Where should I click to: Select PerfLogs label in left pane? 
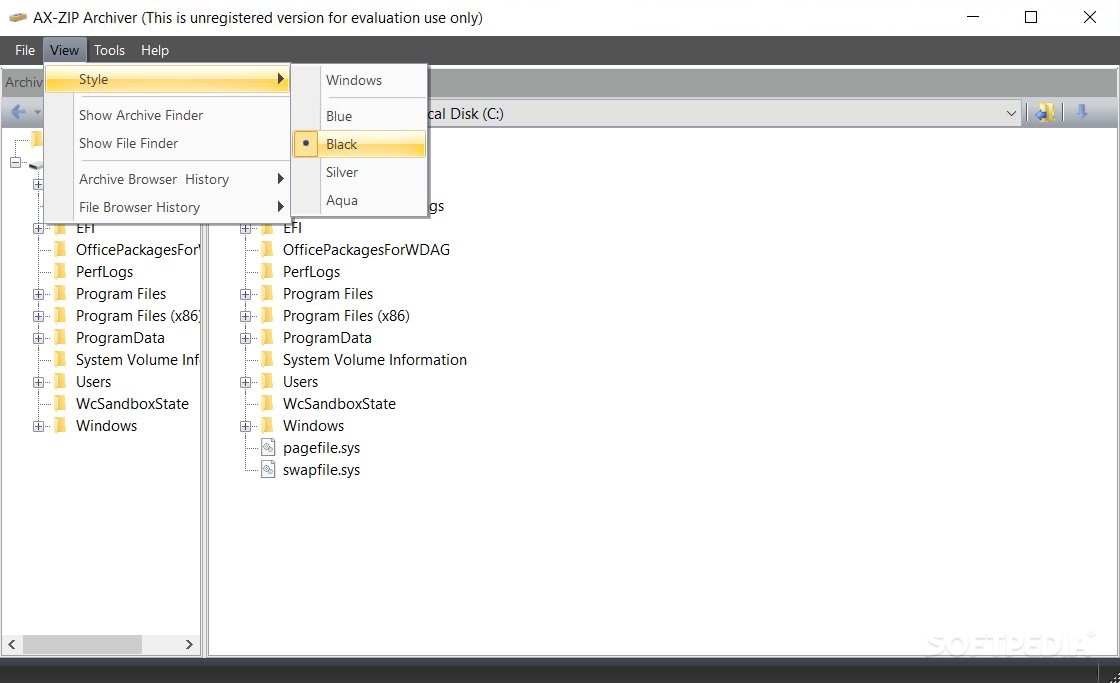(x=104, y=272)
